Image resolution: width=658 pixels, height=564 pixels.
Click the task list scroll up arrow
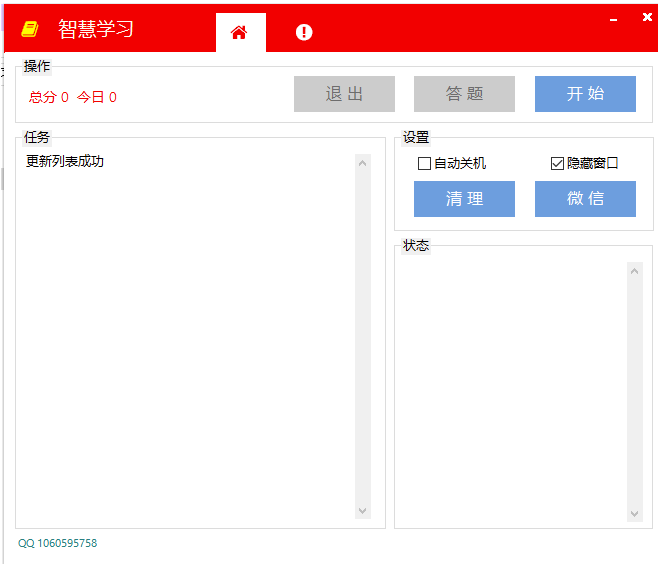(x=362, y=163)
